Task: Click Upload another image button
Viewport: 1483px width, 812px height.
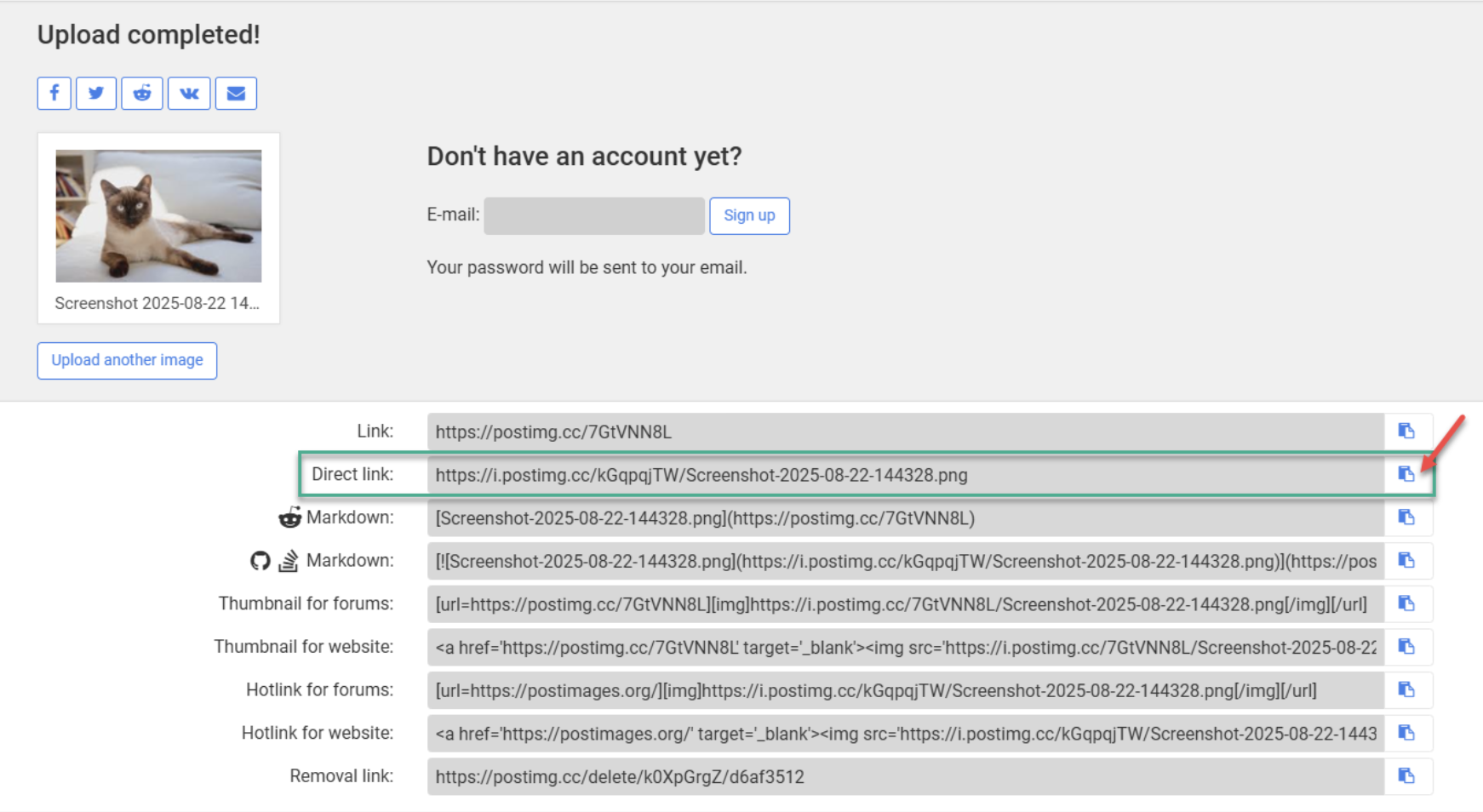Action: (127, 360)
